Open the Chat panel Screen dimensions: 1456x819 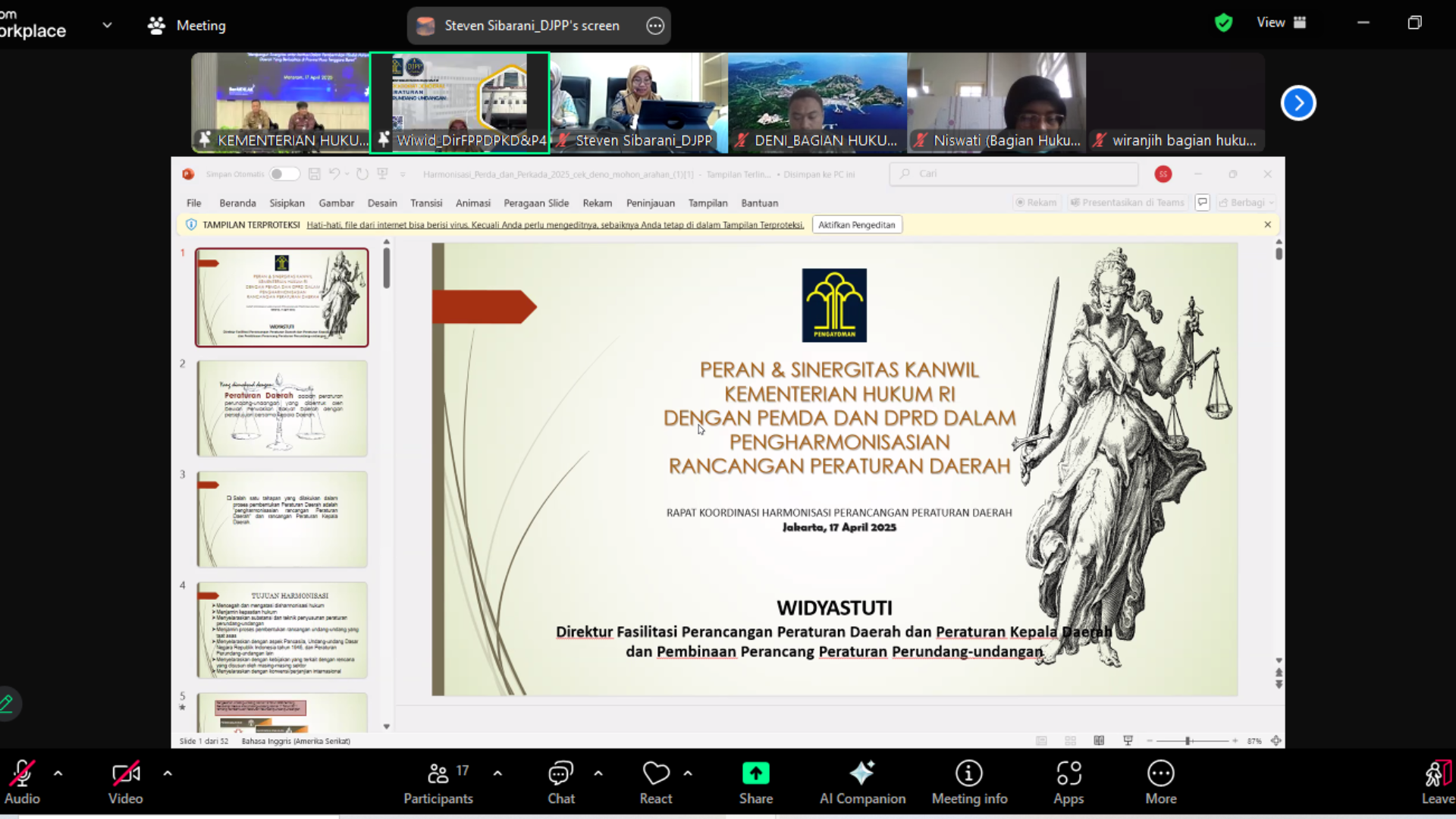click(561, 783)
